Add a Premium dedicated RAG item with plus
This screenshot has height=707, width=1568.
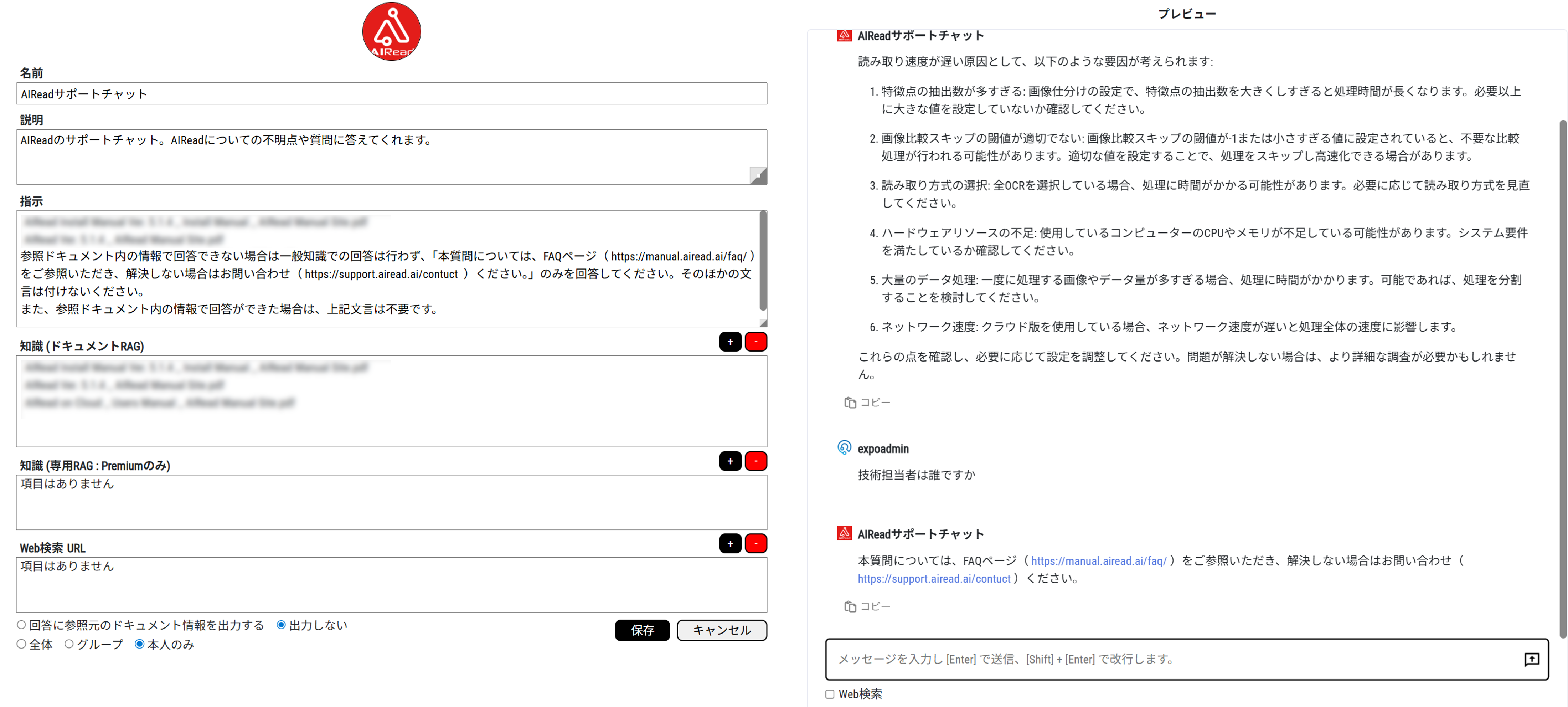point(730,461)
